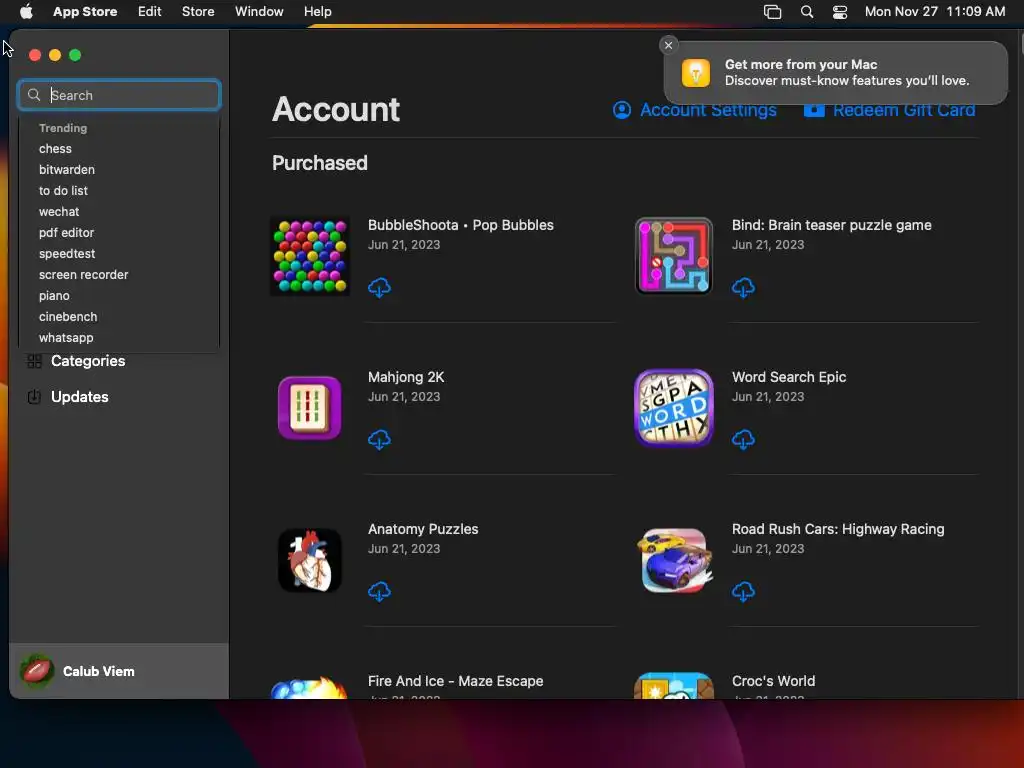Viewport: 1024px width, 768px height.
Task: Click the Calub Viem avatar picture
Action: [x=37, y=671]
